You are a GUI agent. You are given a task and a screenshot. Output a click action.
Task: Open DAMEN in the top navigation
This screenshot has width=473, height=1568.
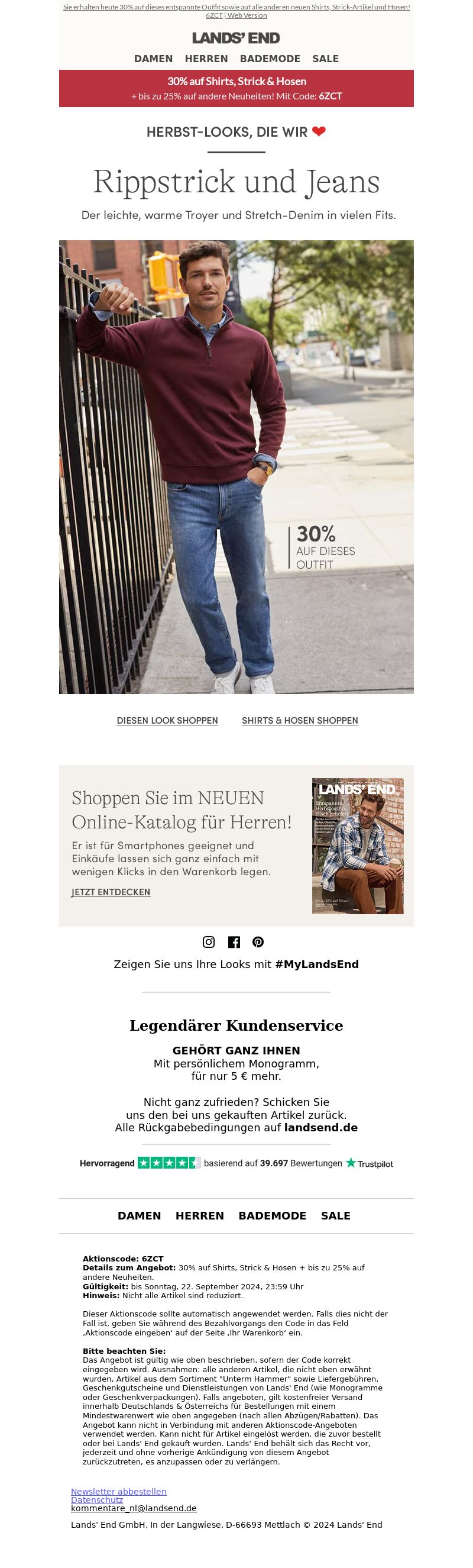pos(153,59)
